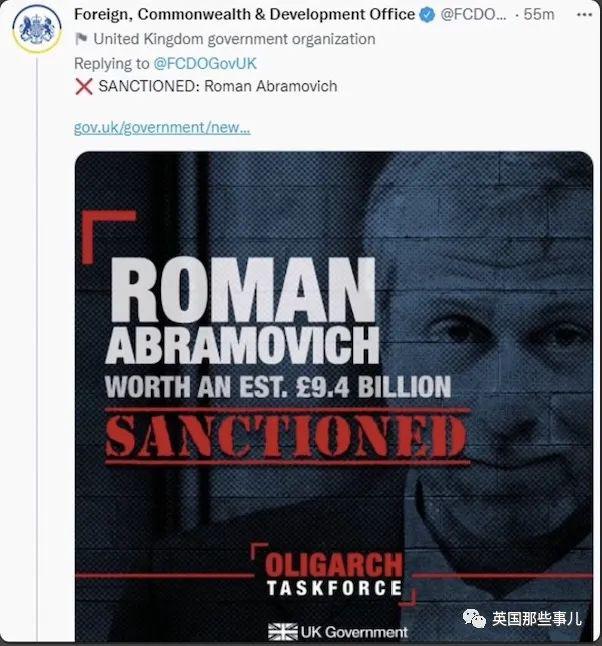
Task: Click the government organization flag icon
Action: pos(81,40)
